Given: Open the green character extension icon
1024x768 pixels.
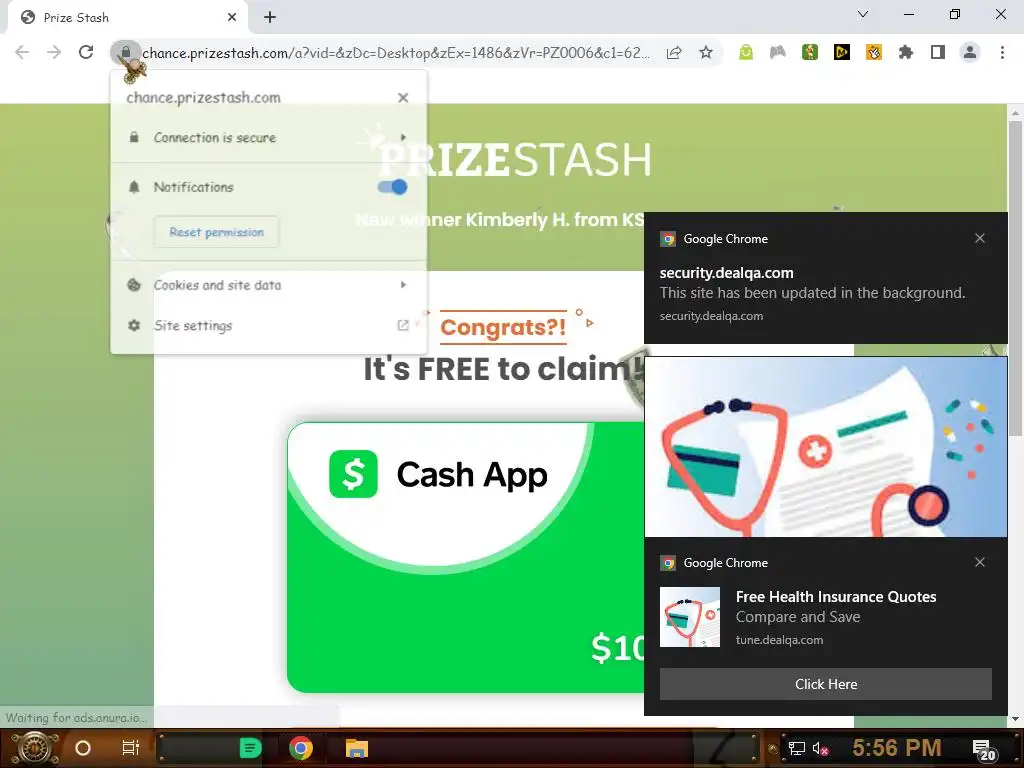Looking at the screenshot, I should [x=810, y=52].
